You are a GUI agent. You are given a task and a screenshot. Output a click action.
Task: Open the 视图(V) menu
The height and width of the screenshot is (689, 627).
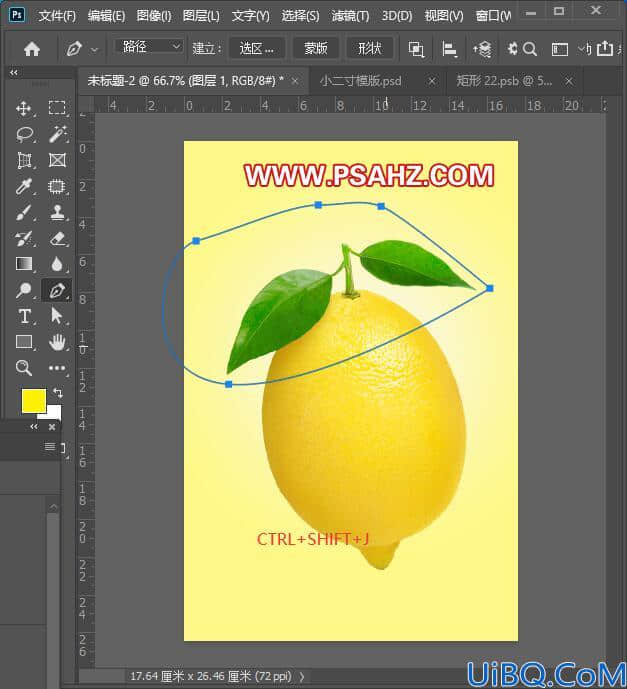(444, 16)
